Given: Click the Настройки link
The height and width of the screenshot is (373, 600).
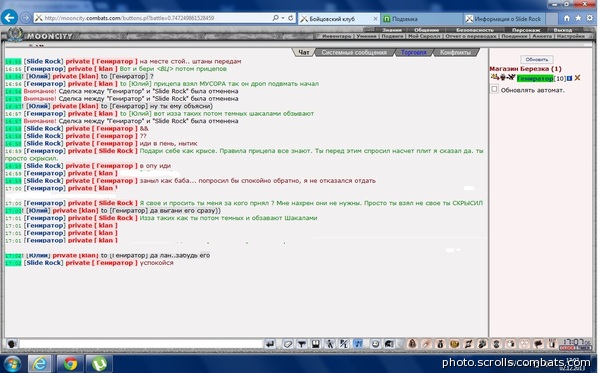Looking at the screenshot, I should 571,36.
